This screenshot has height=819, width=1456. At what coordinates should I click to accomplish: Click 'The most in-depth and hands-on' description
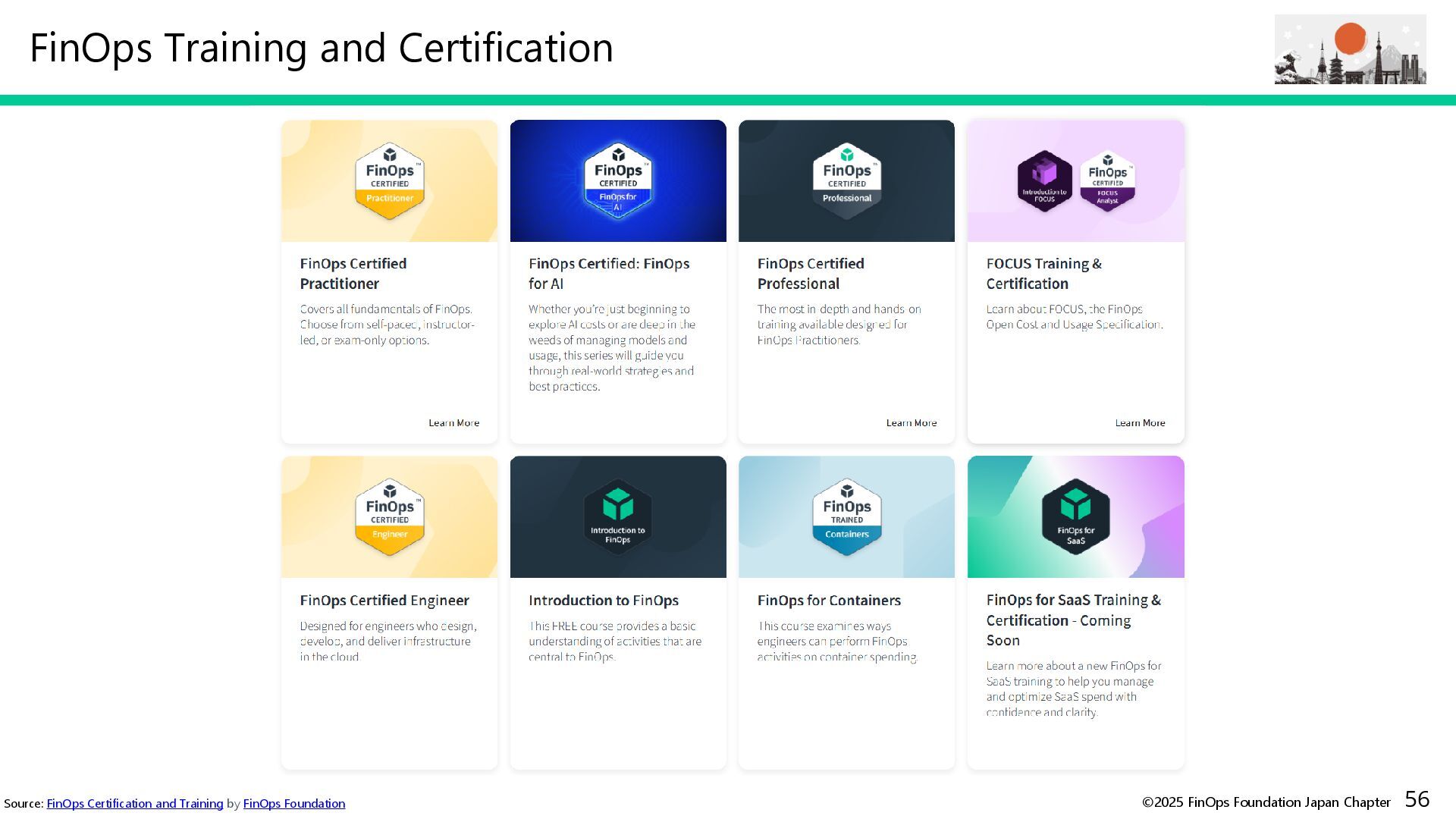[x=839, y=325]
